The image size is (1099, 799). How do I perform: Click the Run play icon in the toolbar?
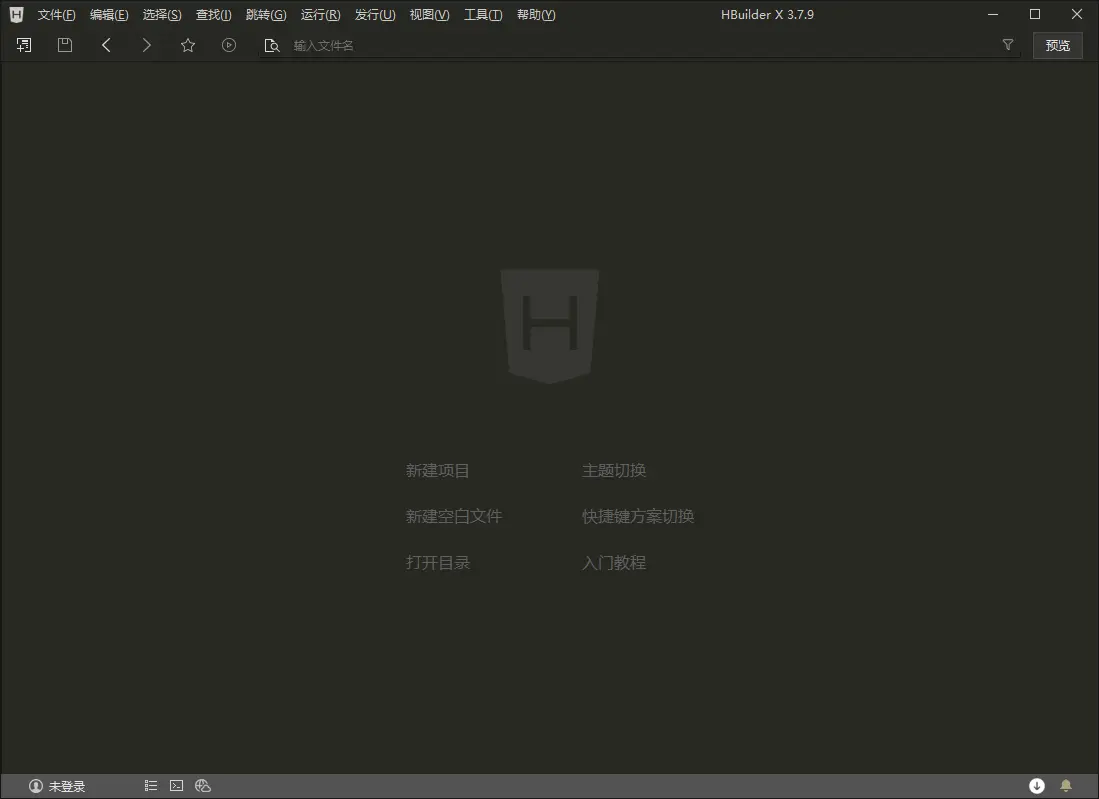click(x=228, y=44)
